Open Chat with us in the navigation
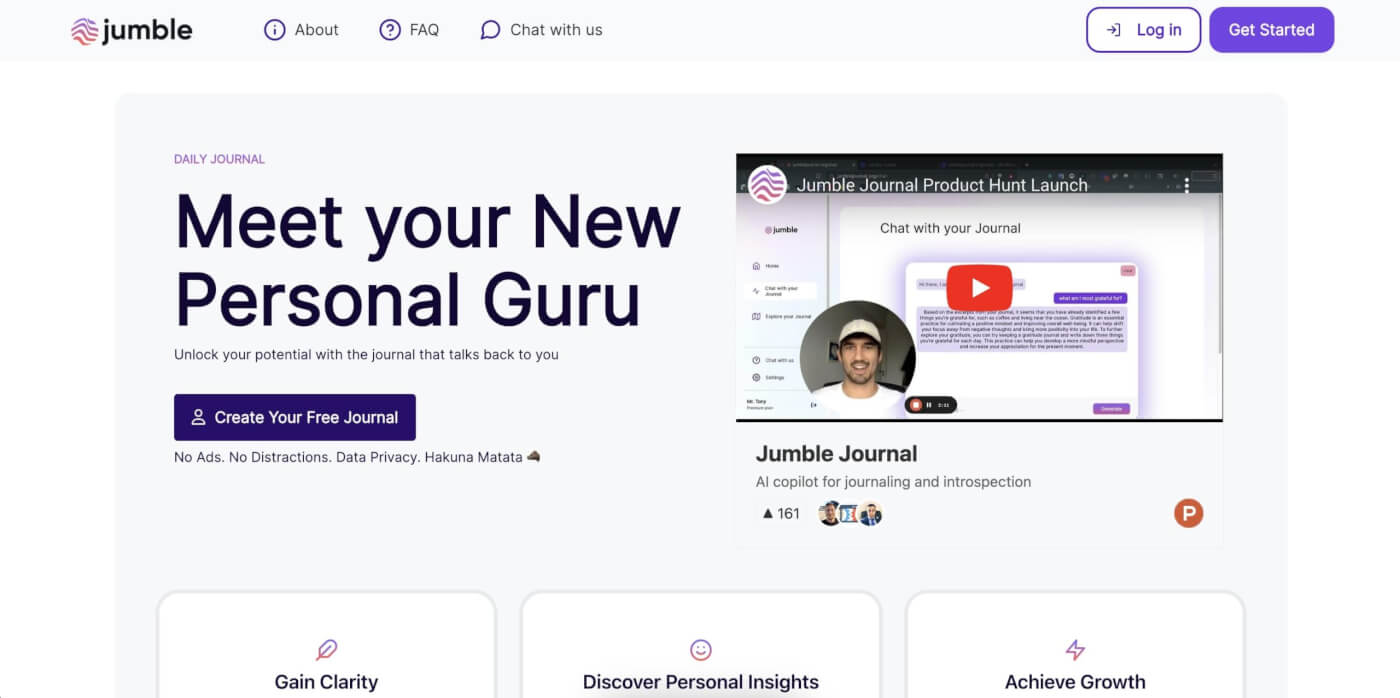The image size is (1400, 698). 541,30
